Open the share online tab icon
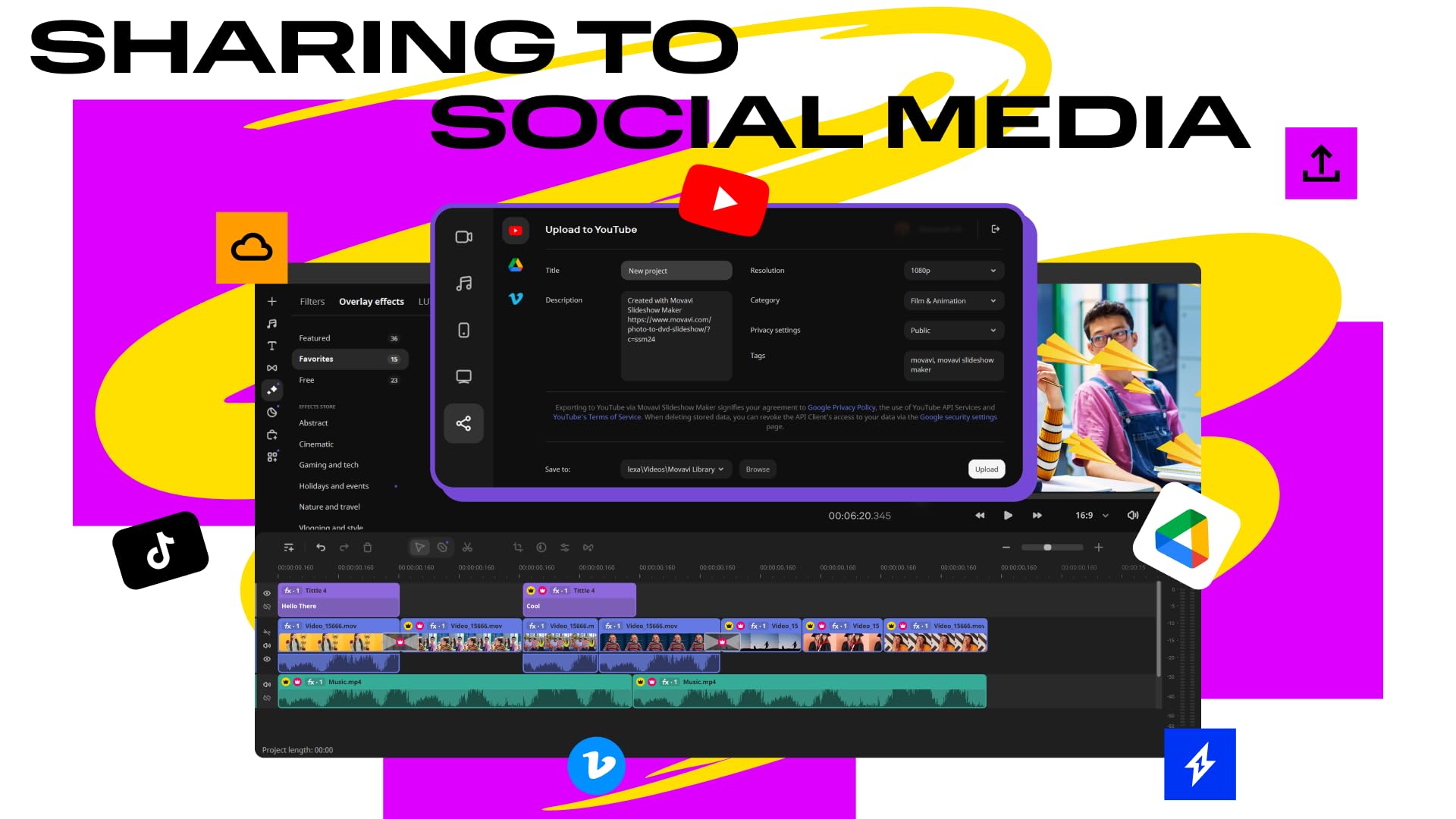The width and height of the screenshot is (1456, 819). (464, 423)
